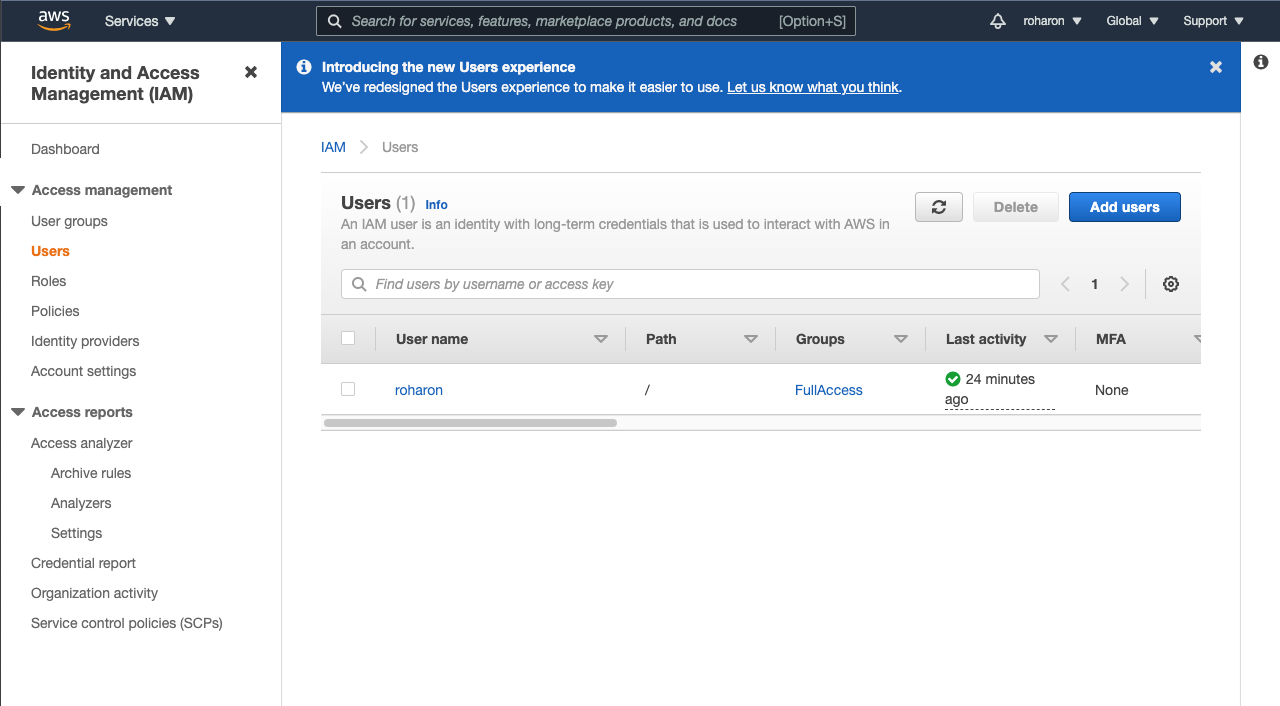
Task: Check the roharon user row checkbox
Action: point(348,389)
